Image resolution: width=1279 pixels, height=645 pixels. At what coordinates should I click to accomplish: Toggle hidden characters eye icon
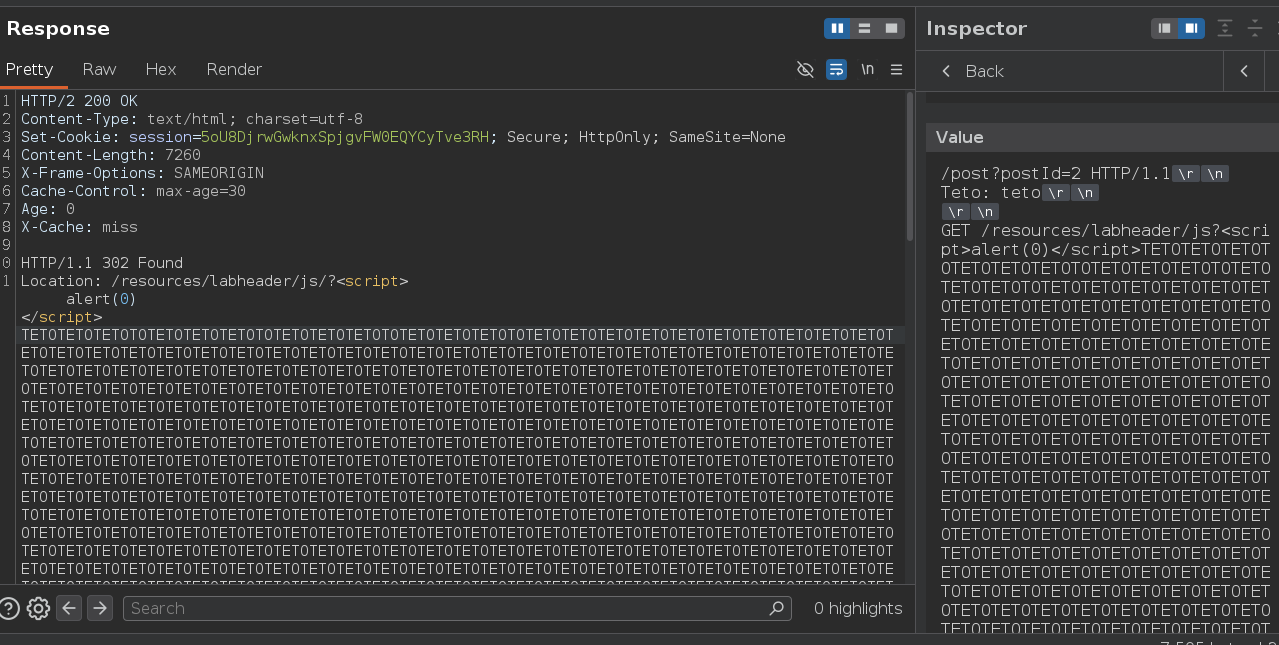pos(805,69)
